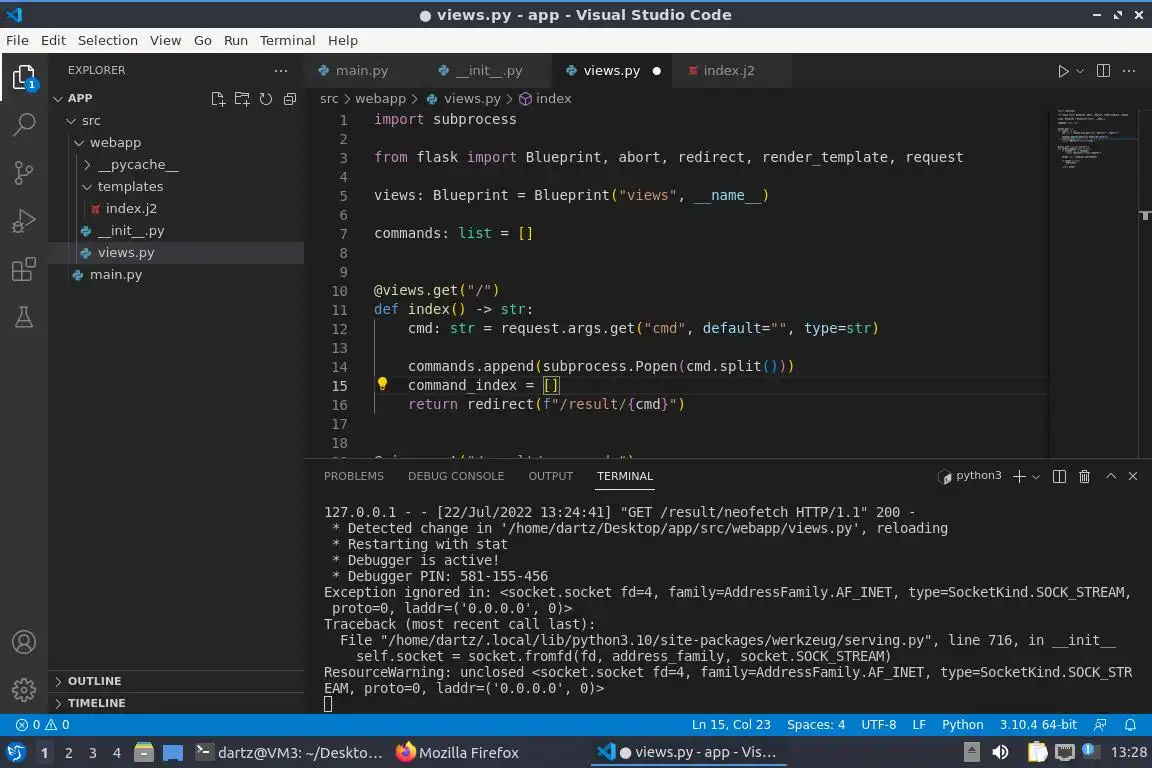Select interpreter 3.10.4 64-bit
Screen dimensions: 1152x768
pos(1037,725)
